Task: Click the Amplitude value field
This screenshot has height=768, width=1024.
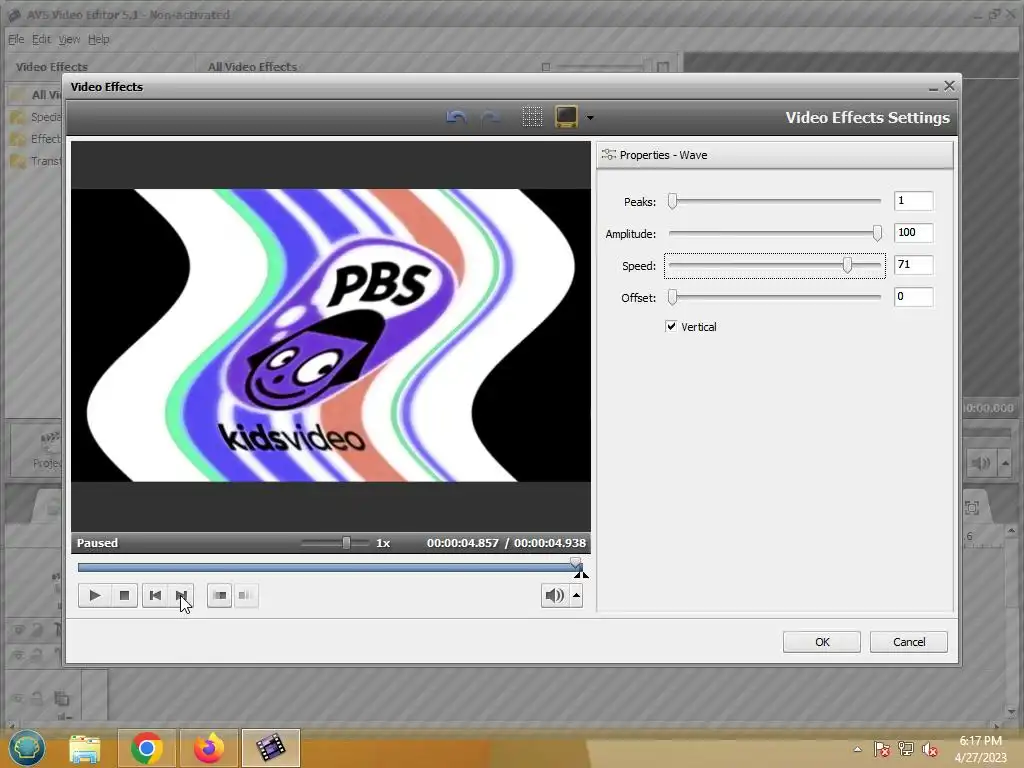Action: (913, 232)
